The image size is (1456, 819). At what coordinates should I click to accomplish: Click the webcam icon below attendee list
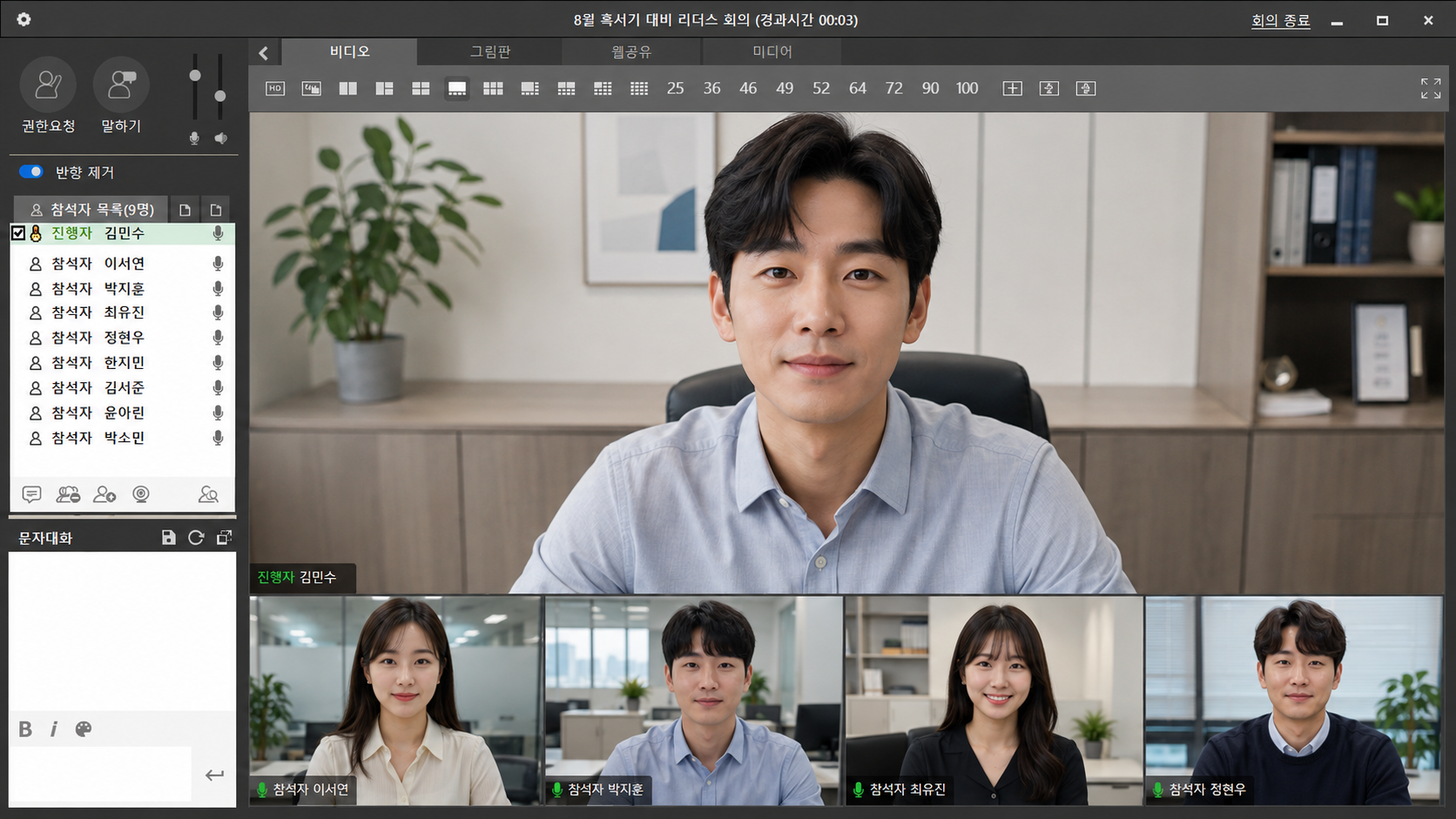[141, 494]
